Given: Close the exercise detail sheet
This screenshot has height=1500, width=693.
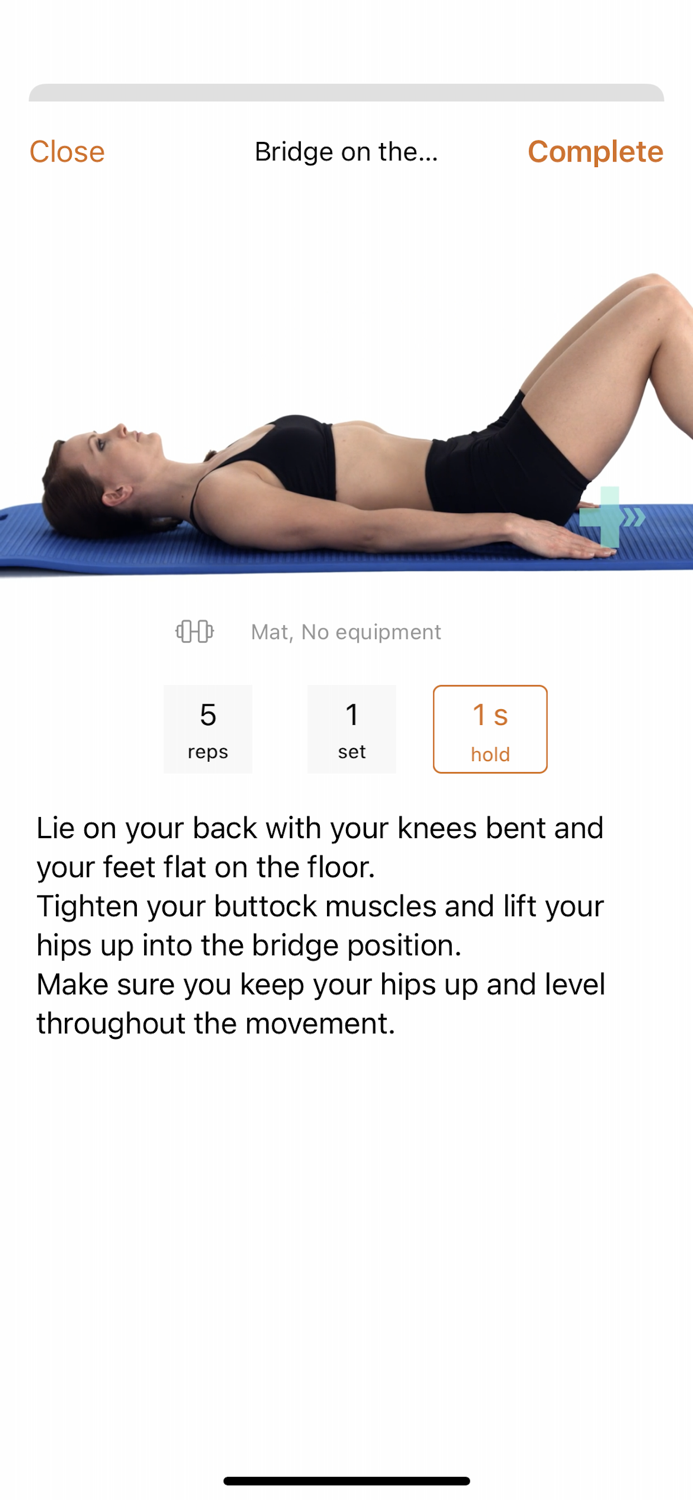Looking at the screenshot, I should coord(67,151).
